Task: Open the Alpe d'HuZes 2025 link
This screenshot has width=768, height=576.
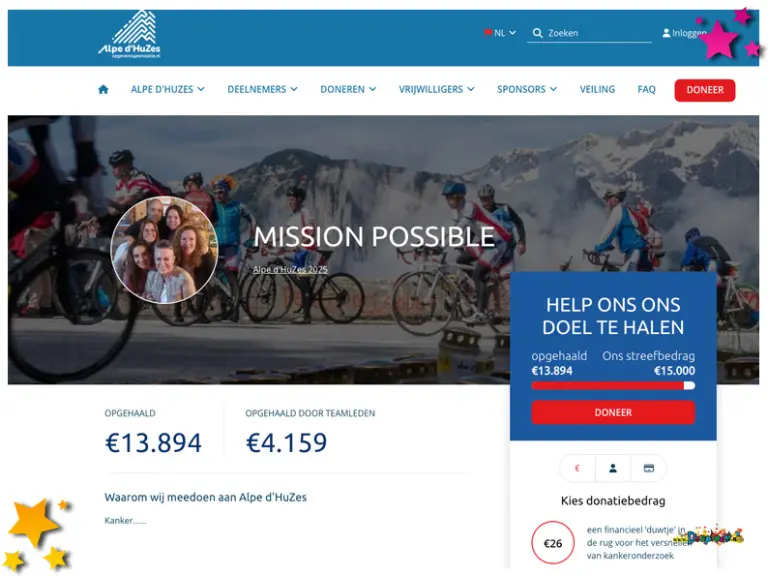Action: coord(290,270)
